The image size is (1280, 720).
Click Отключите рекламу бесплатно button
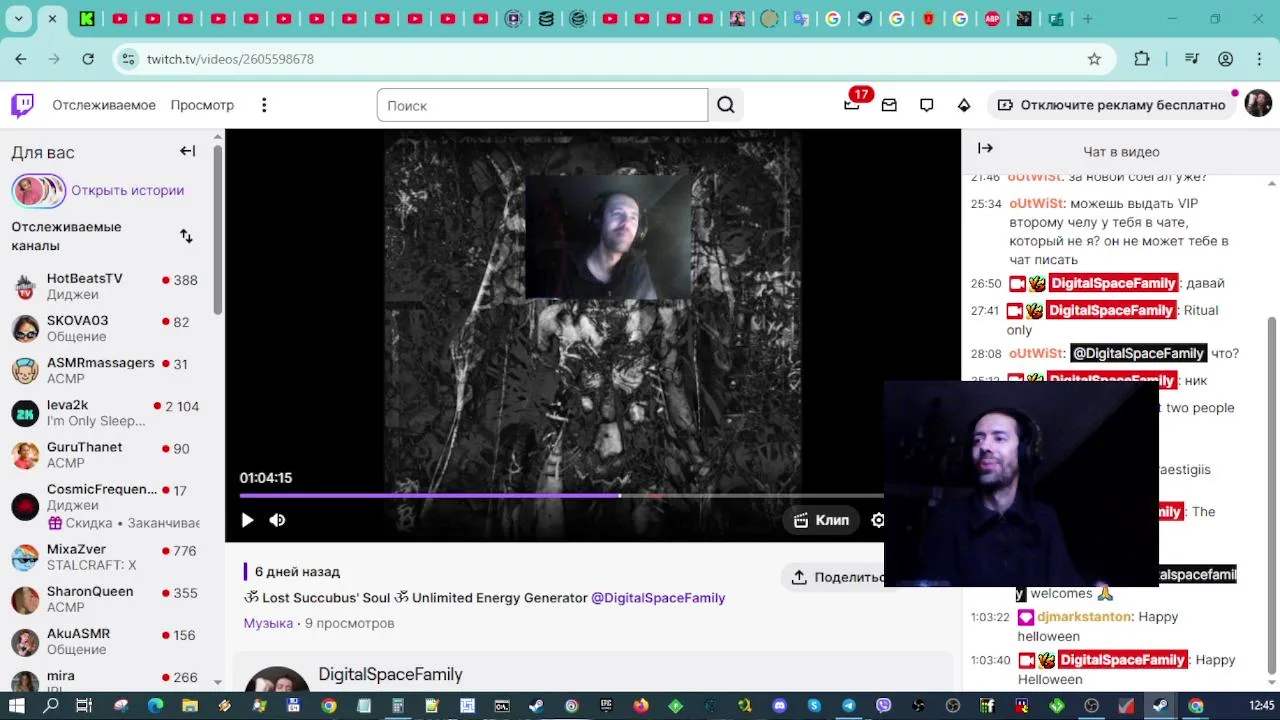1112,105
